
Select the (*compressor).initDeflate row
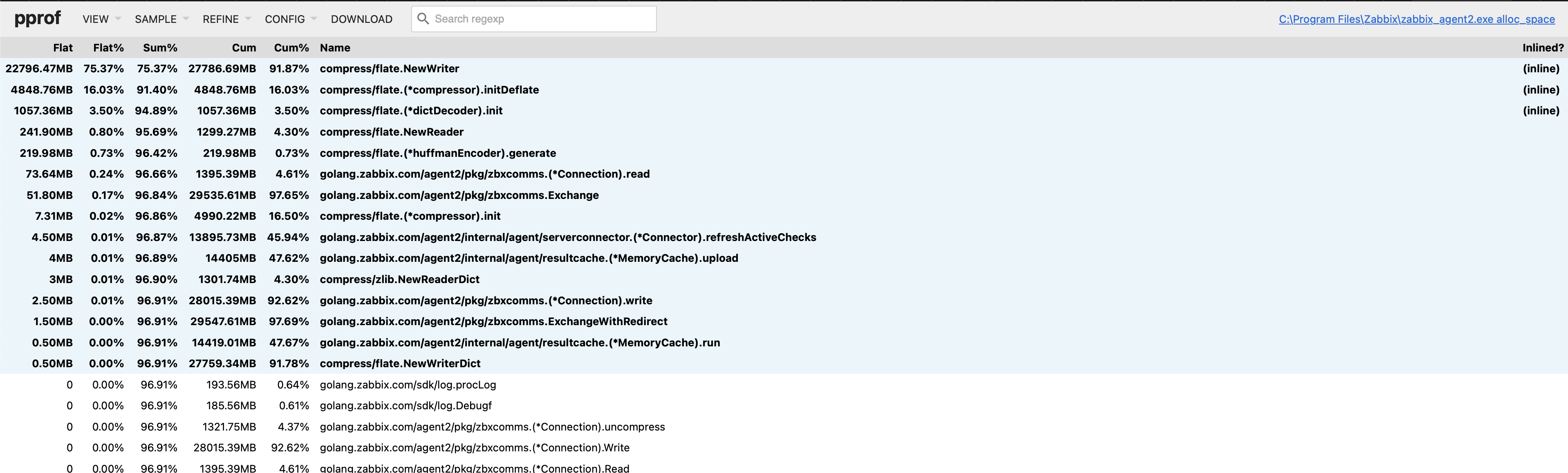(x=784, y=90)
